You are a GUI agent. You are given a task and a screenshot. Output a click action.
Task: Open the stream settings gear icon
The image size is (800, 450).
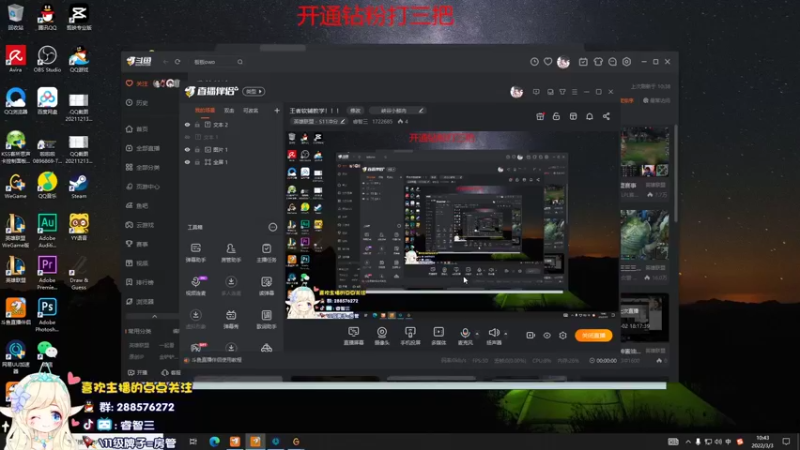pos(562,335)
